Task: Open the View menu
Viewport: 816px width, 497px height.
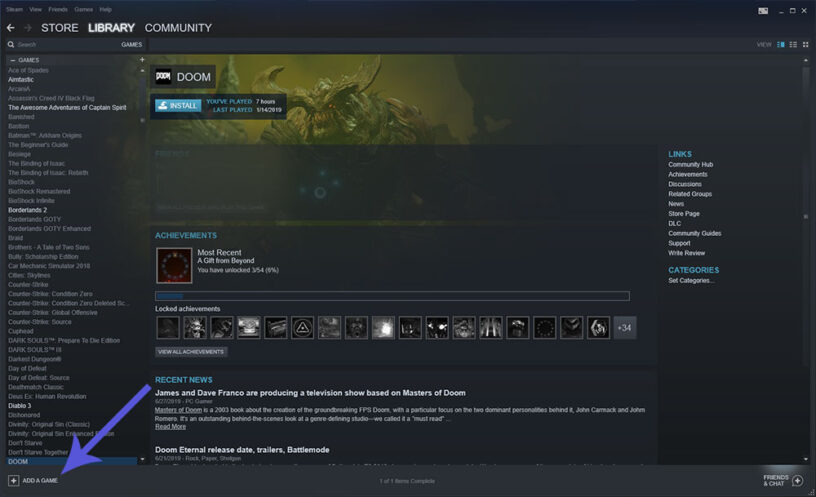Action: (35, 9)
